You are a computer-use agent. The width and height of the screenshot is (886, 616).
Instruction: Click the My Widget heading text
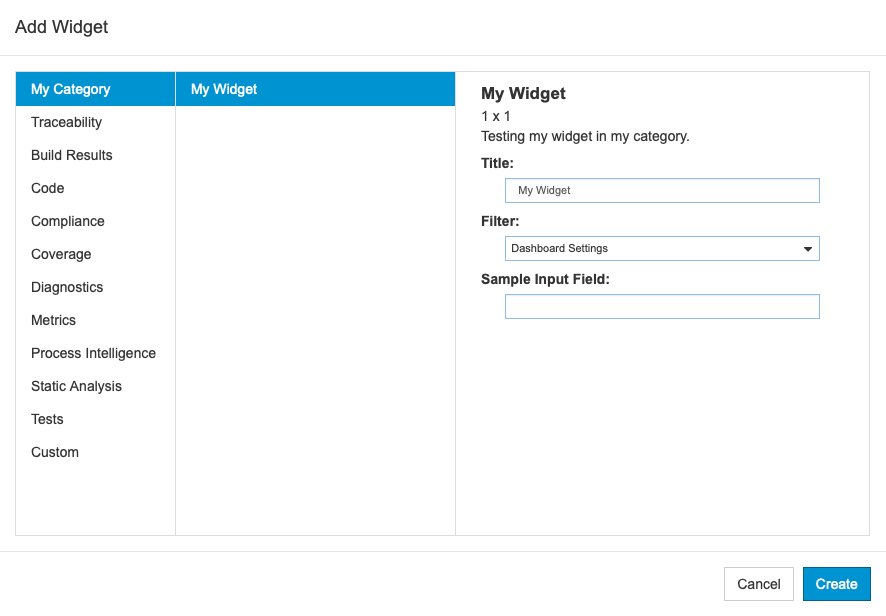pos(523,93)
